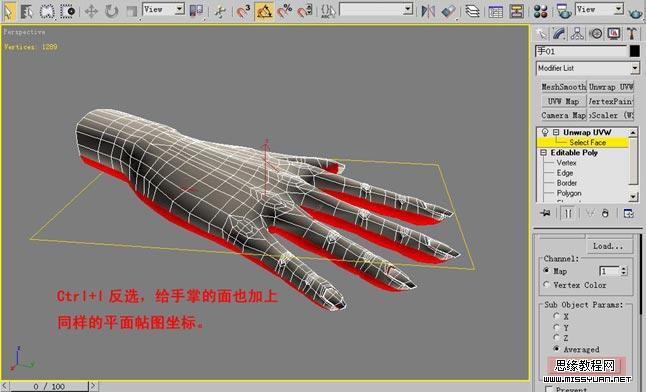Toggle the Percent Snap icon
646x392 pixels.
tap(285, 11)
